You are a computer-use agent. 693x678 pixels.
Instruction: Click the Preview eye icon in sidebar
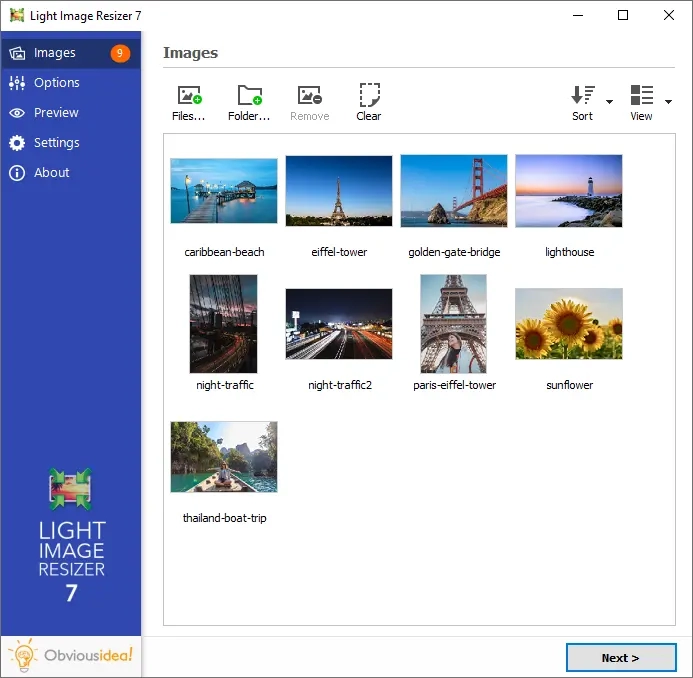pos(17,113)
